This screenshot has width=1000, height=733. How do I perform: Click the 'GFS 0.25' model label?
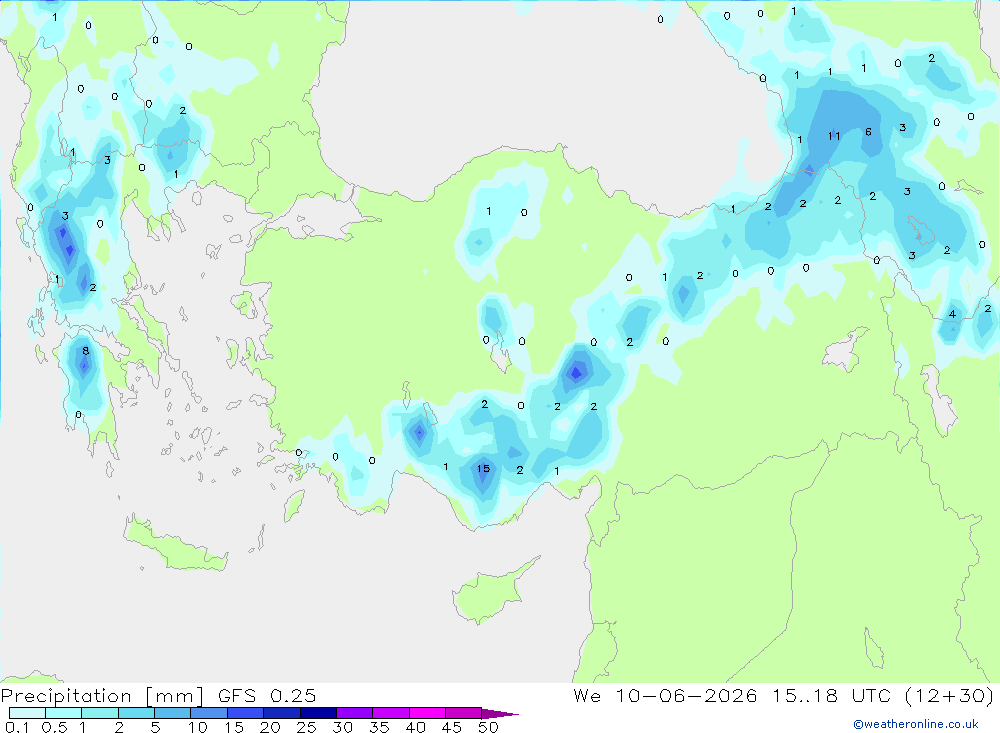point(267,696)
